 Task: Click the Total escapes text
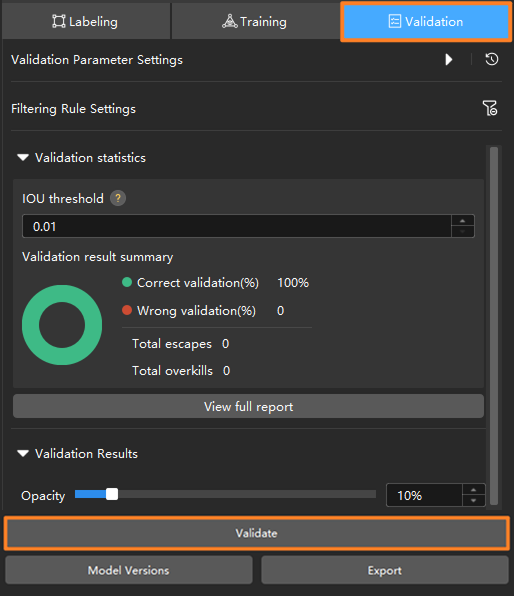pyautogui.click(x=172, y=344)
